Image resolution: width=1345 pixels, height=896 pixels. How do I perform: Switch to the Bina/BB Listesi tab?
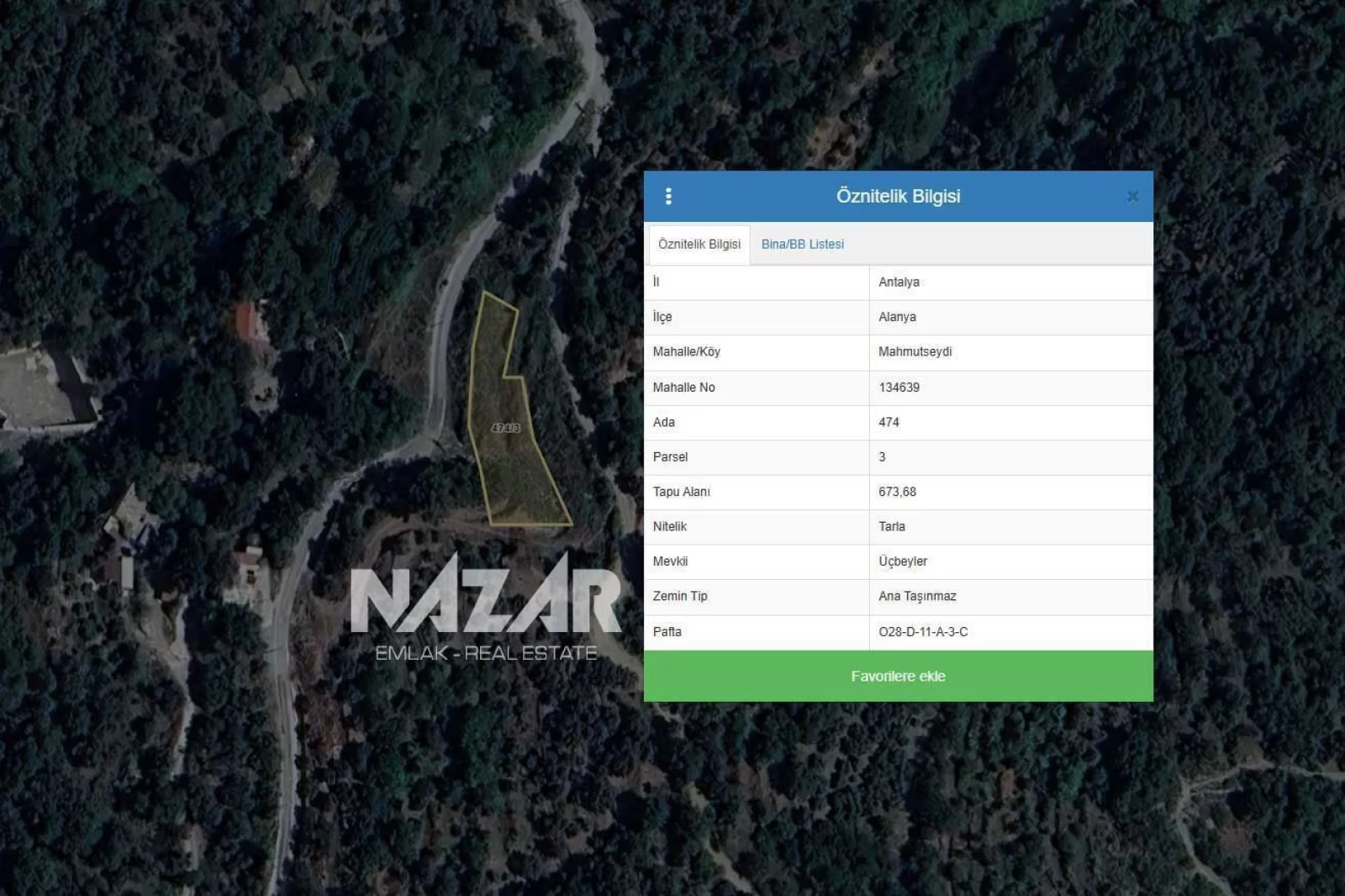tap(802, 245)
